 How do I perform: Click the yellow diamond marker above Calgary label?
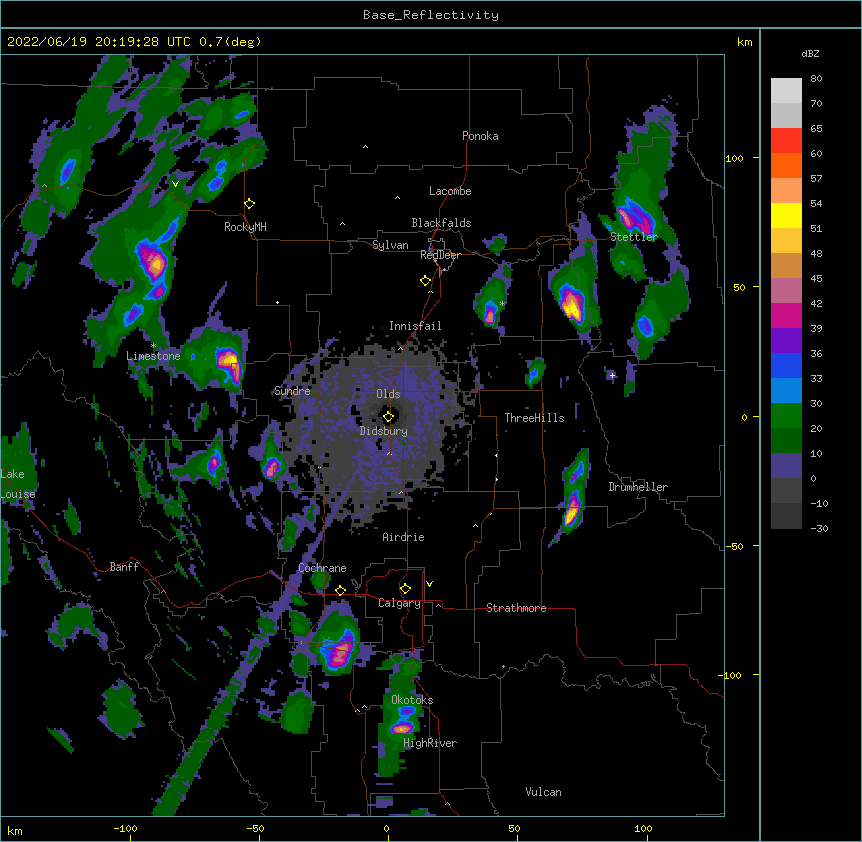(x=405, y=589)
